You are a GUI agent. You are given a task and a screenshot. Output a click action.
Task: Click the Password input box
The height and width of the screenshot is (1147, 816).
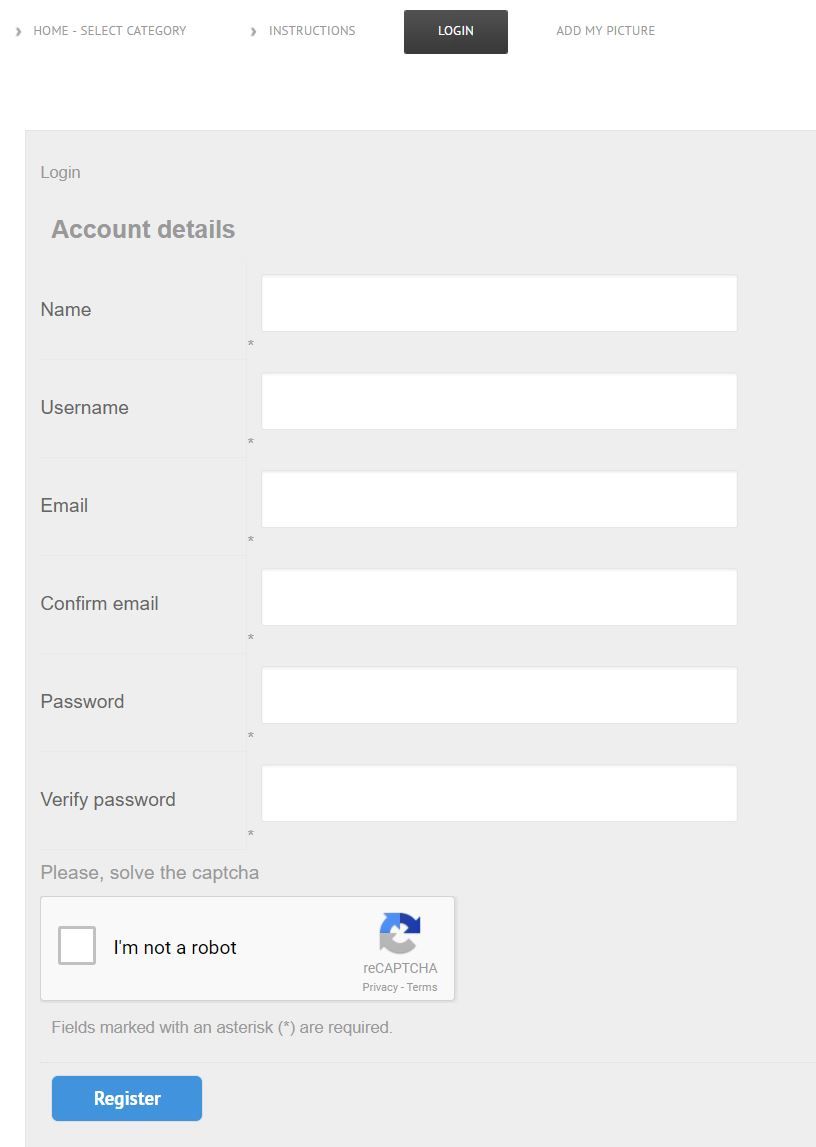pos(499,696)
